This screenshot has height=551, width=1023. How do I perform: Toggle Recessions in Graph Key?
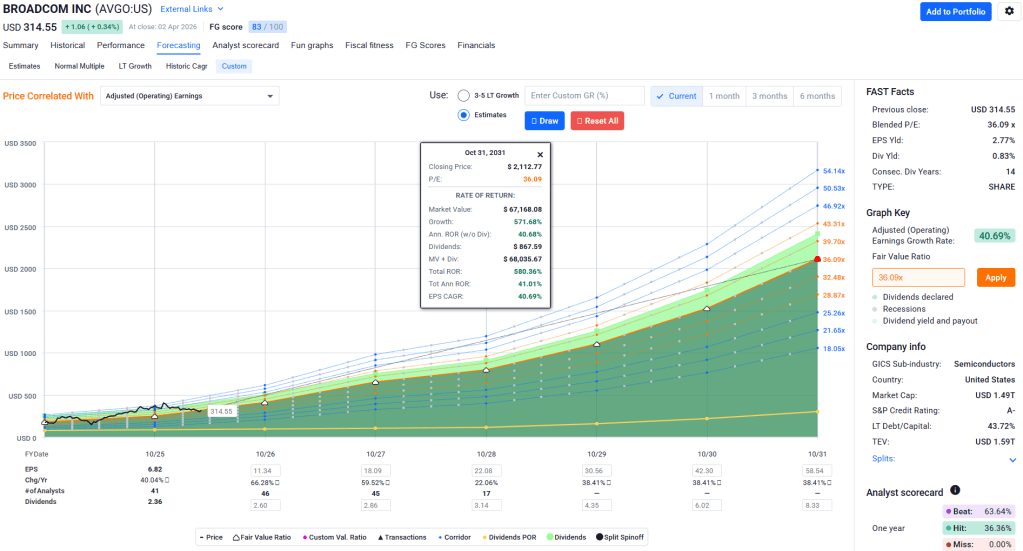click(x=908, y=309)
